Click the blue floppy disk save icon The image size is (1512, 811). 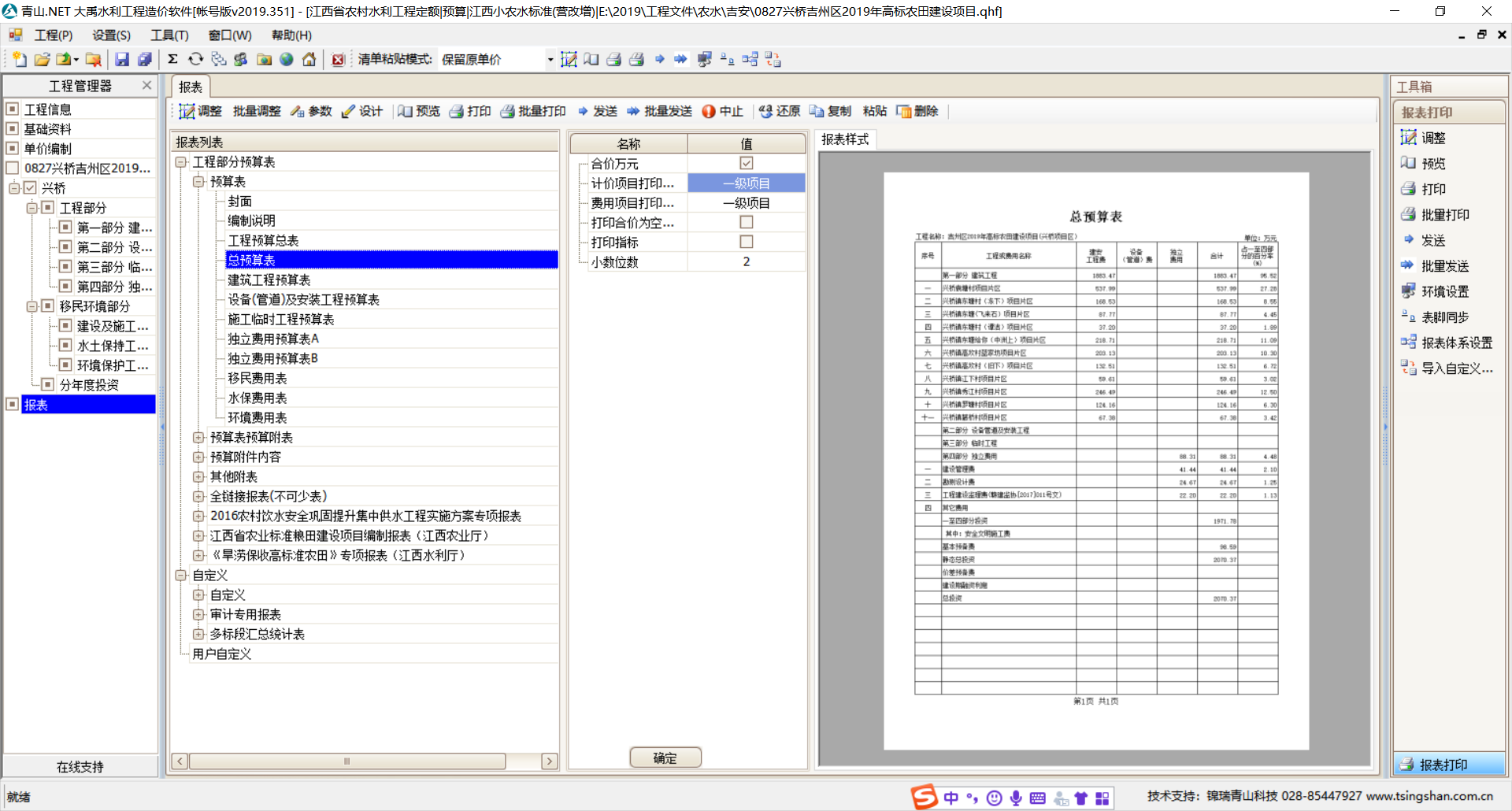coord(122,59)
